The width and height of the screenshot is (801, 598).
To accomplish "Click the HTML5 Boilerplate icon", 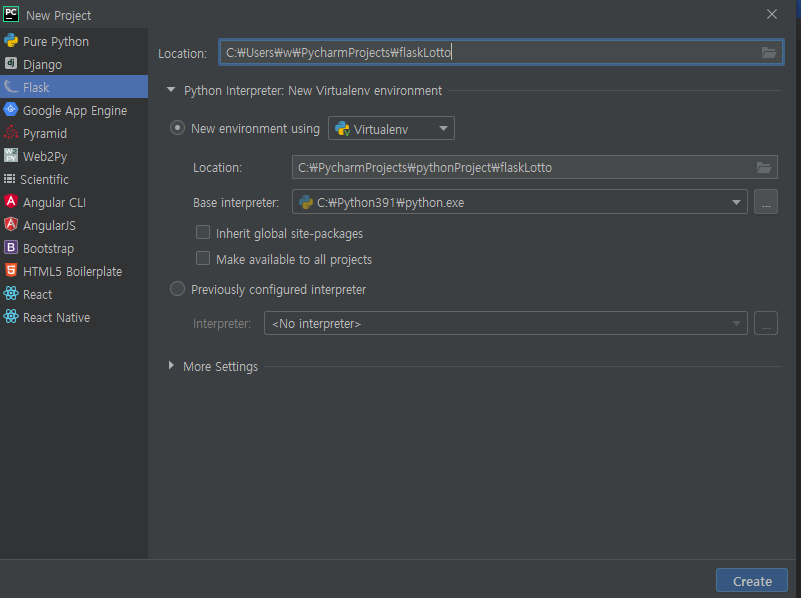I will click(x=11, y=270).
